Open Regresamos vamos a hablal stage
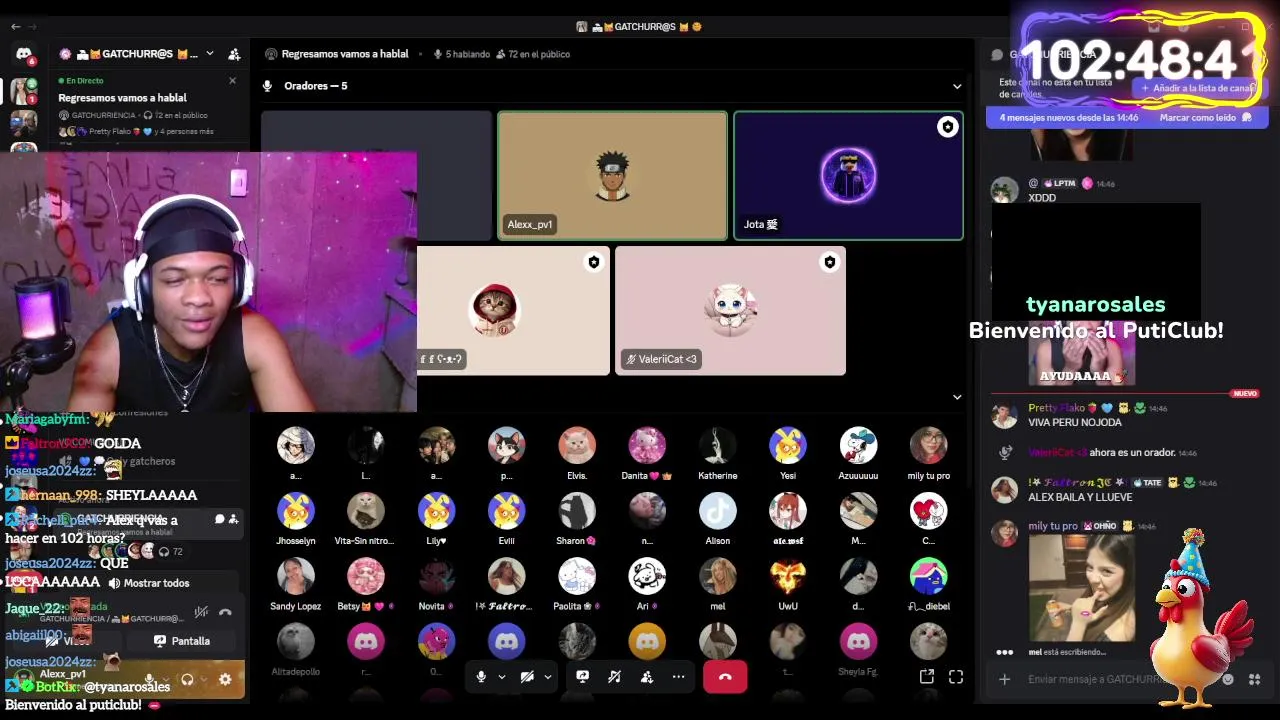1280x720 pixels. click(x=123, y=98)
